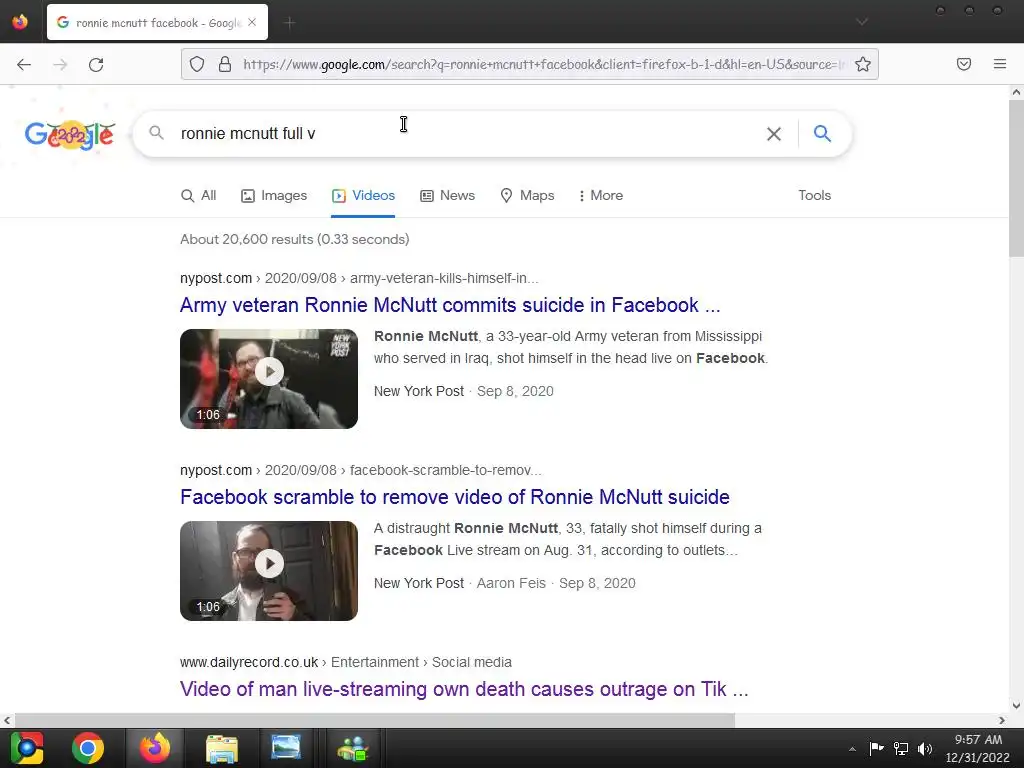Switch to Maps results tab

527,195
